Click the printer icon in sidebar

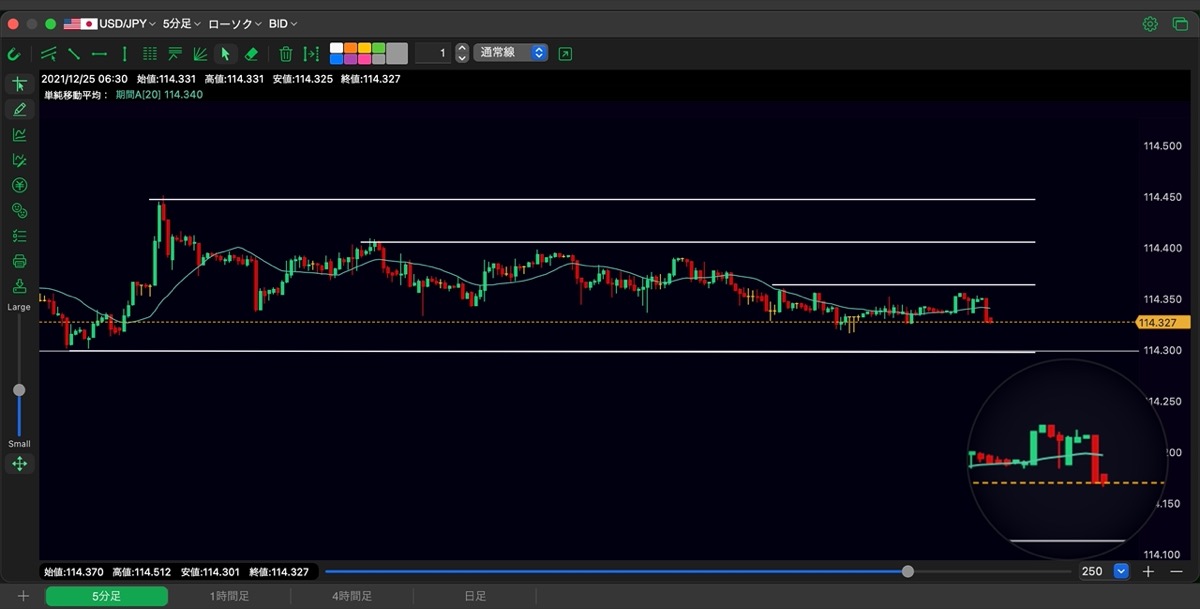[x=19, y=261]
